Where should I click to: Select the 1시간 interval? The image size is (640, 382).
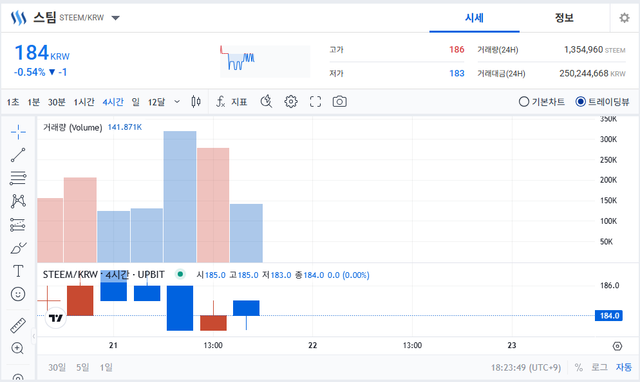84,102
